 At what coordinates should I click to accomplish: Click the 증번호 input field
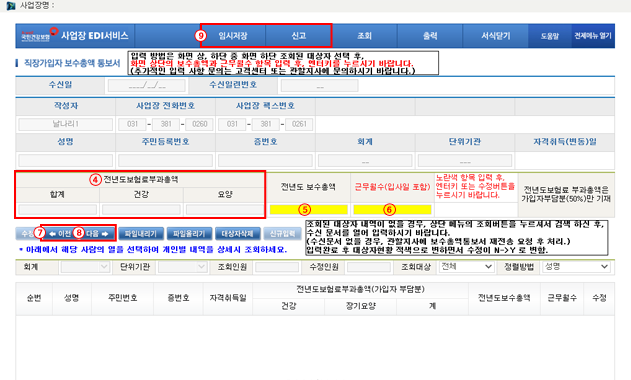265,161
